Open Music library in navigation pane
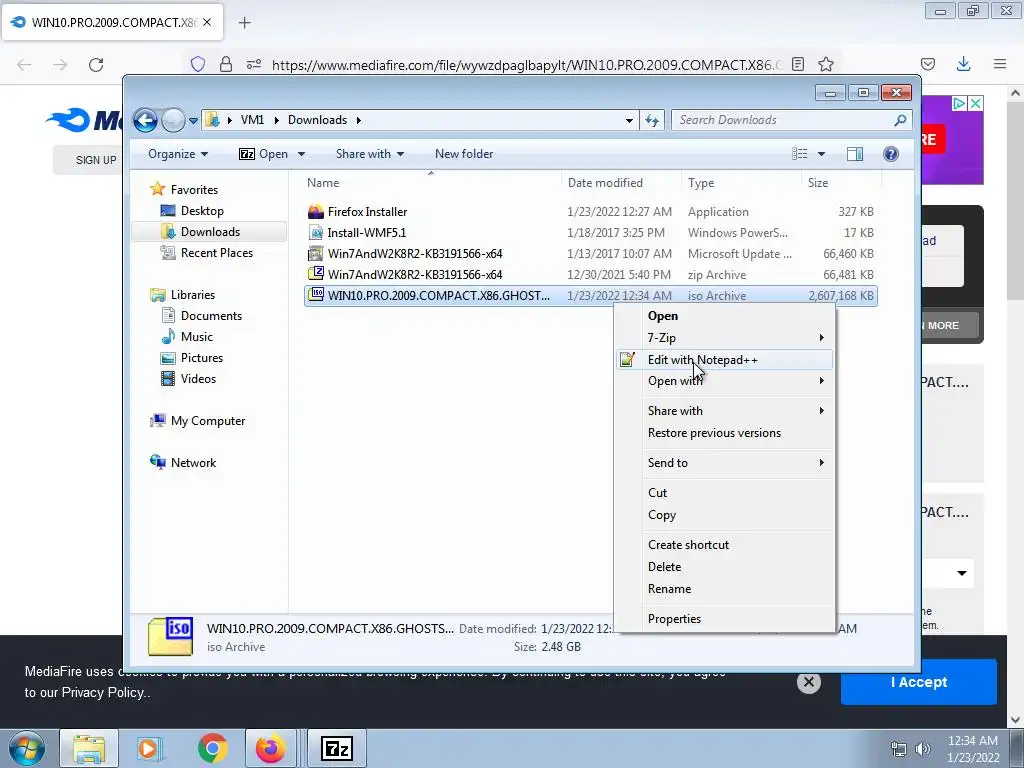This screenshot has width=1024, height=768. click(197, 337)
